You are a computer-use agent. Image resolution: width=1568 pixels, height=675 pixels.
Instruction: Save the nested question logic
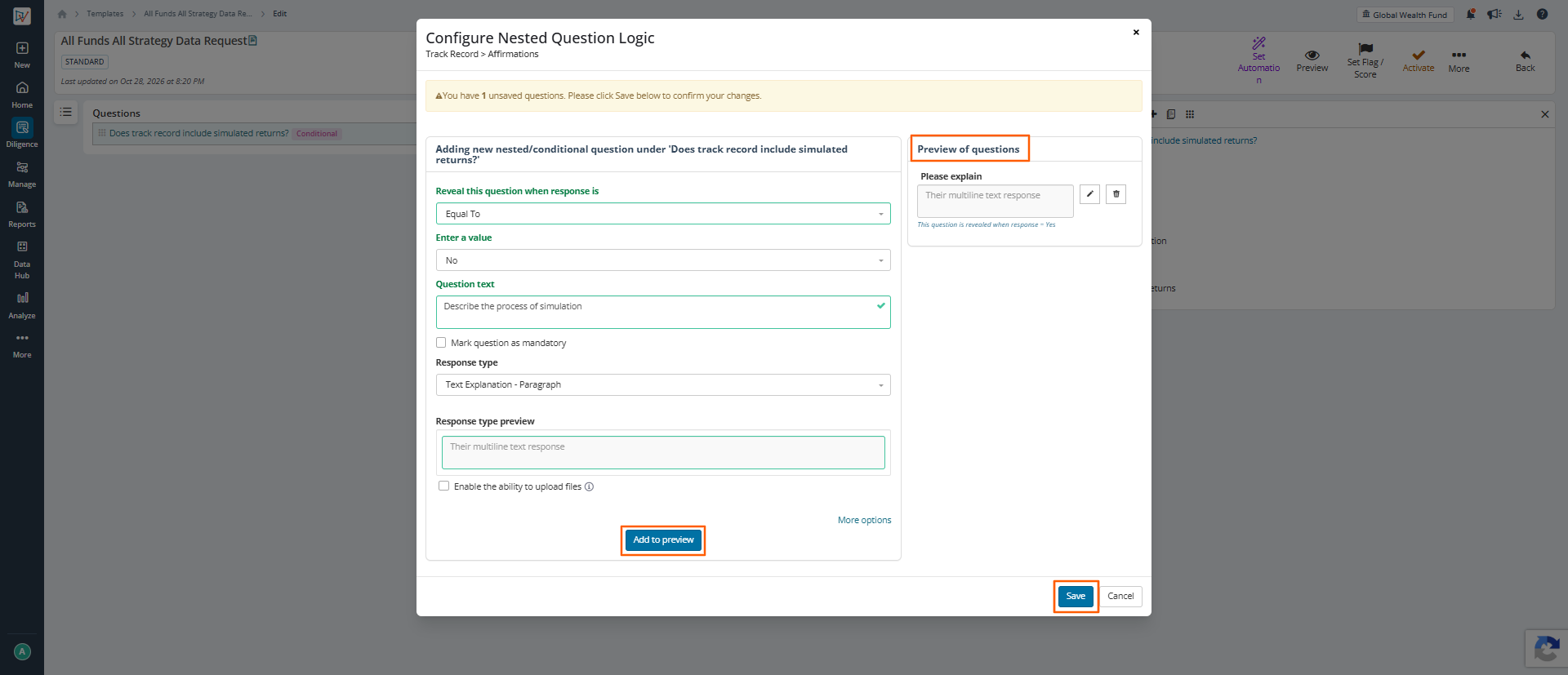[1076, 597]
